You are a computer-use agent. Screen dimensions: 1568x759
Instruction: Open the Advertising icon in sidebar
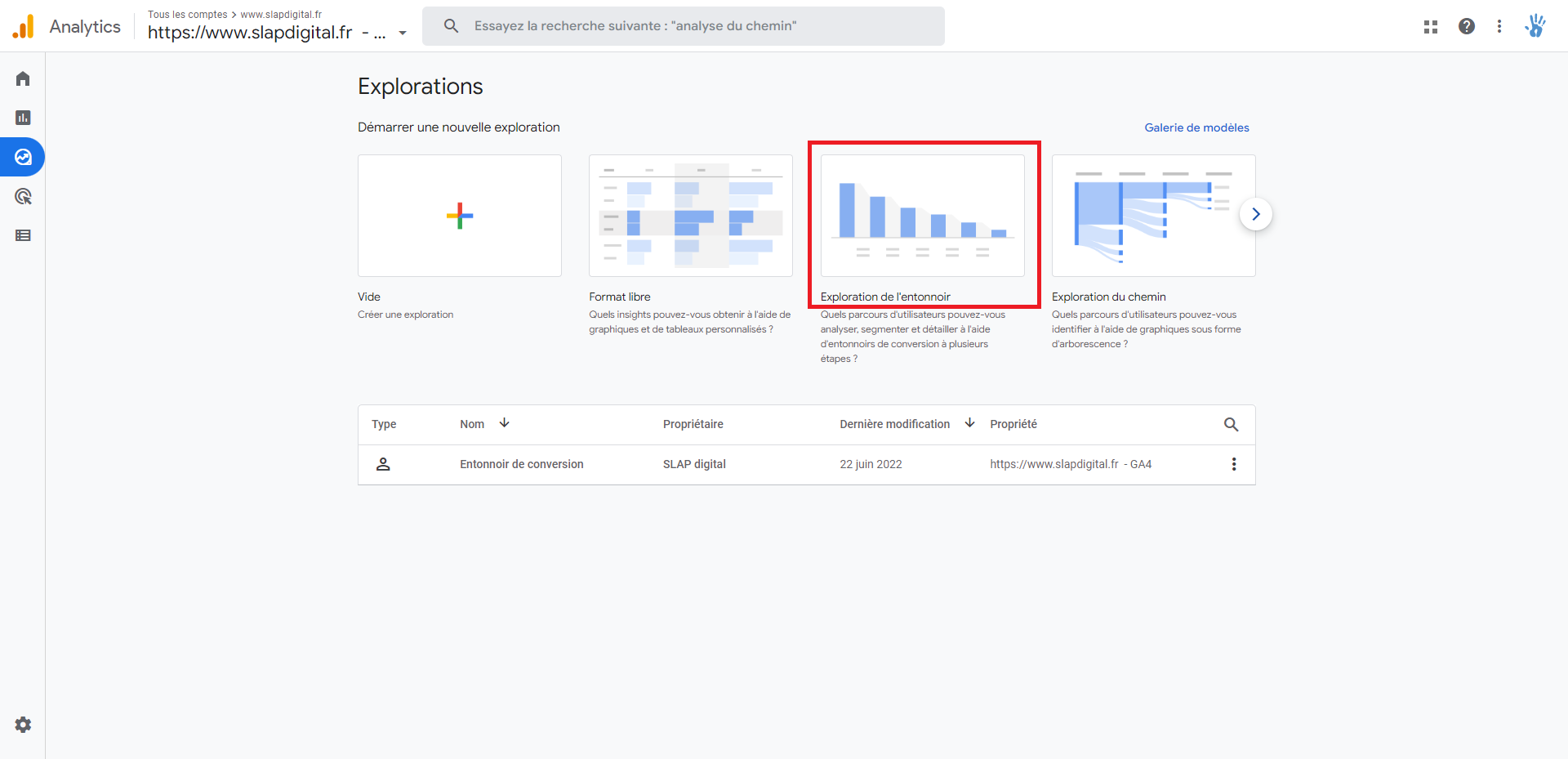pyautogui.click(x=23, y=196)
